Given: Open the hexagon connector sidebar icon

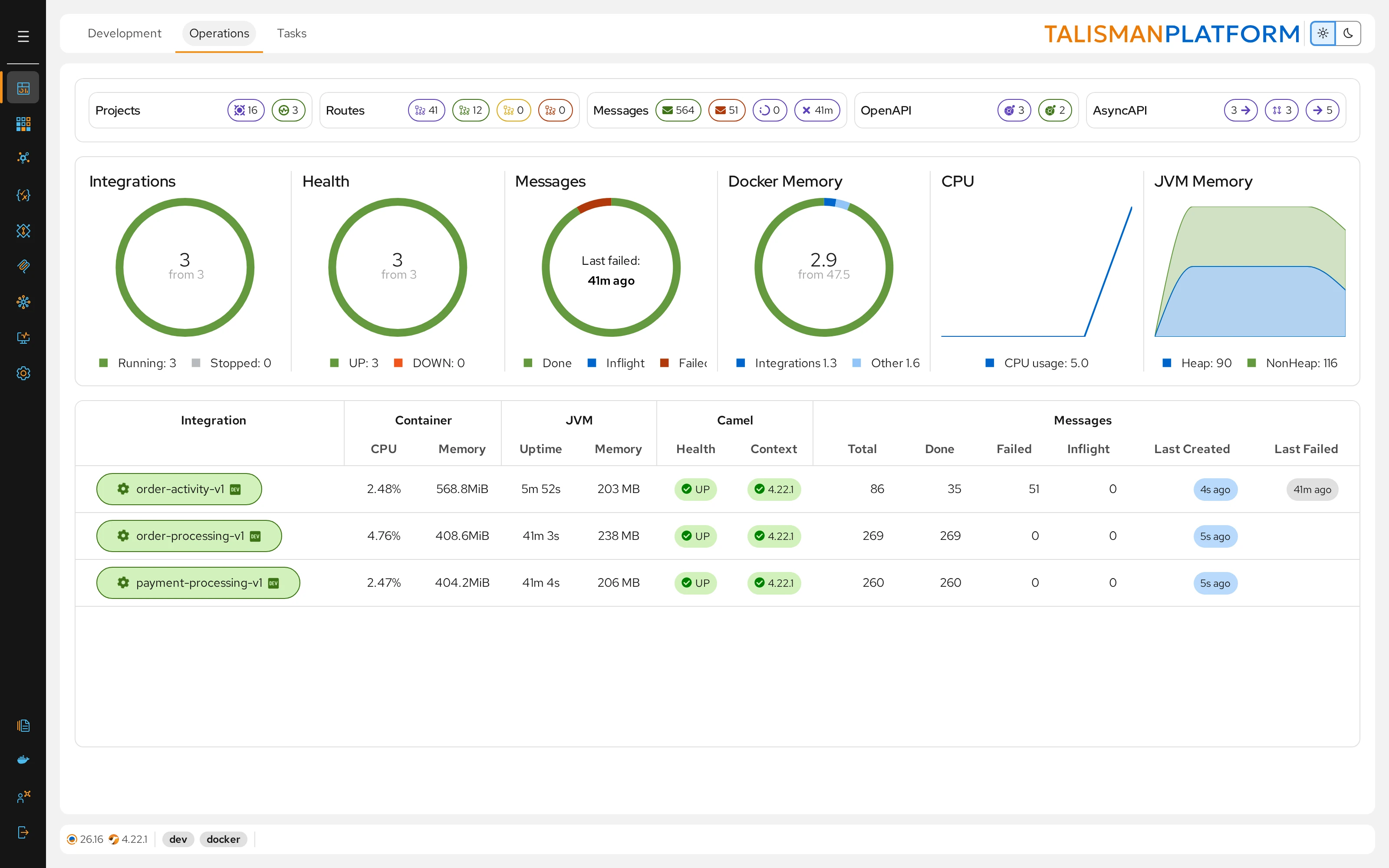Looking at the screenshot, I should 23,231.
